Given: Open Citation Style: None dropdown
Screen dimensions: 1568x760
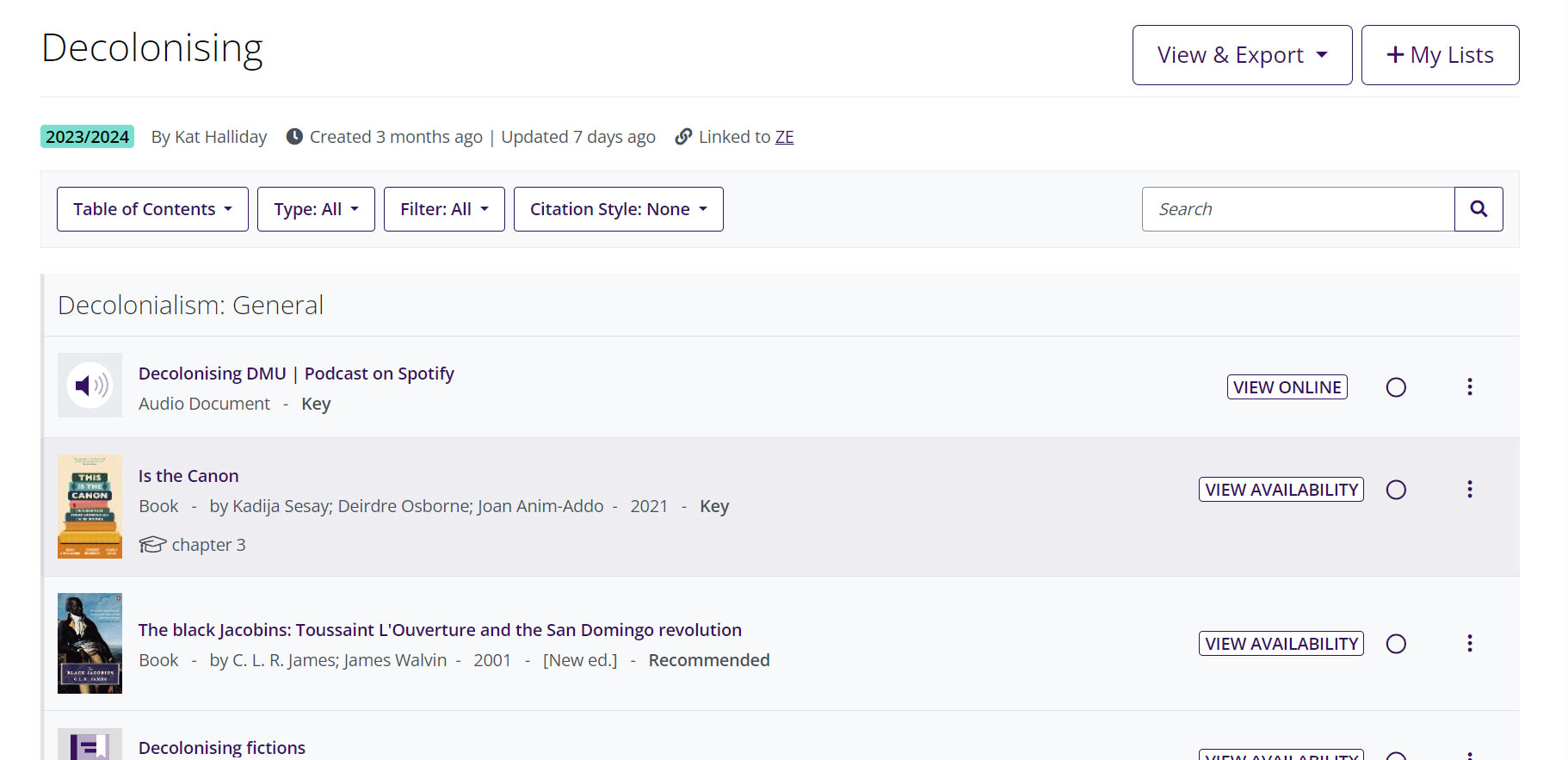Looking at the screenshot, I should pos(618,209).
